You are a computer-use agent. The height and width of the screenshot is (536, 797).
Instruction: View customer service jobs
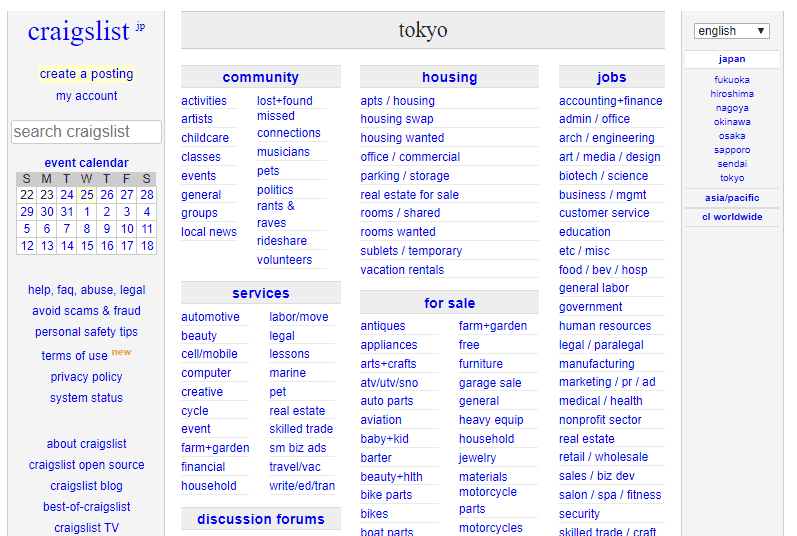point(604,213)
